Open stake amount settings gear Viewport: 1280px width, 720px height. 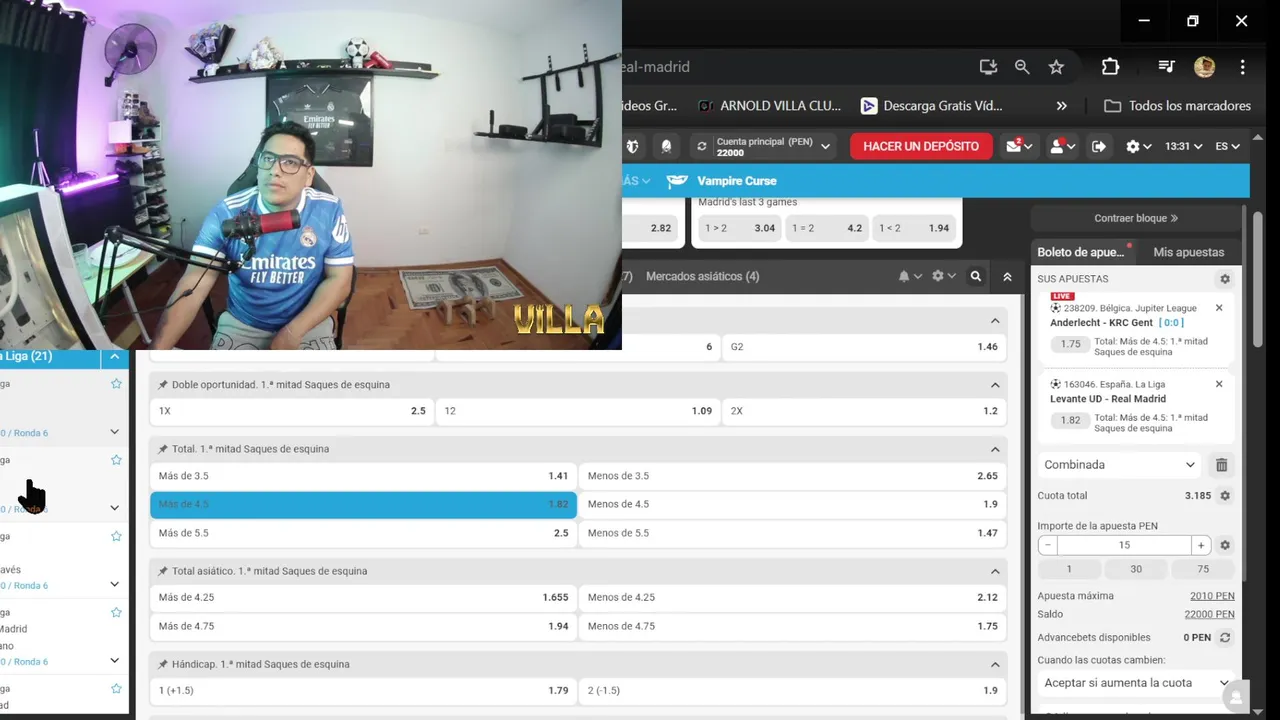click(x=1225, y=545)
